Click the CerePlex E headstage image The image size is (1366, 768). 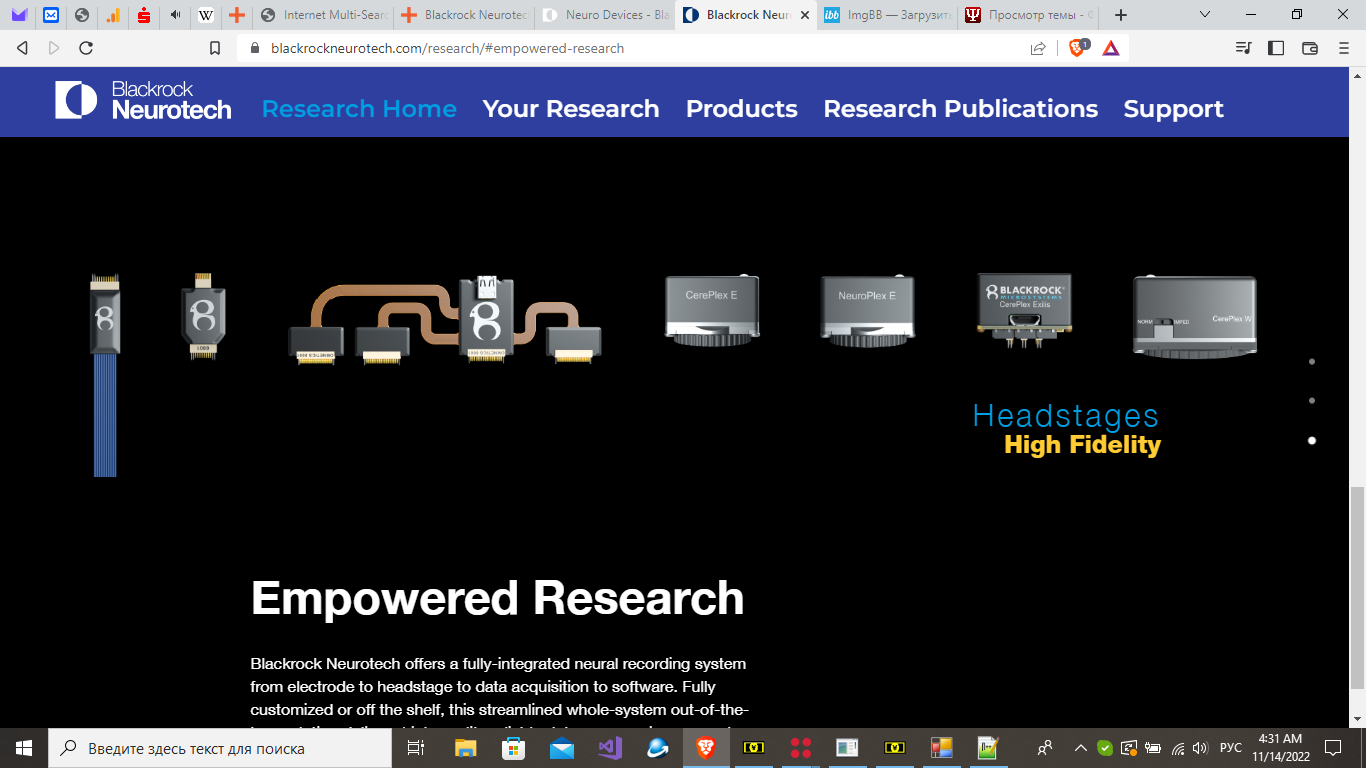[x=714, y=310]
